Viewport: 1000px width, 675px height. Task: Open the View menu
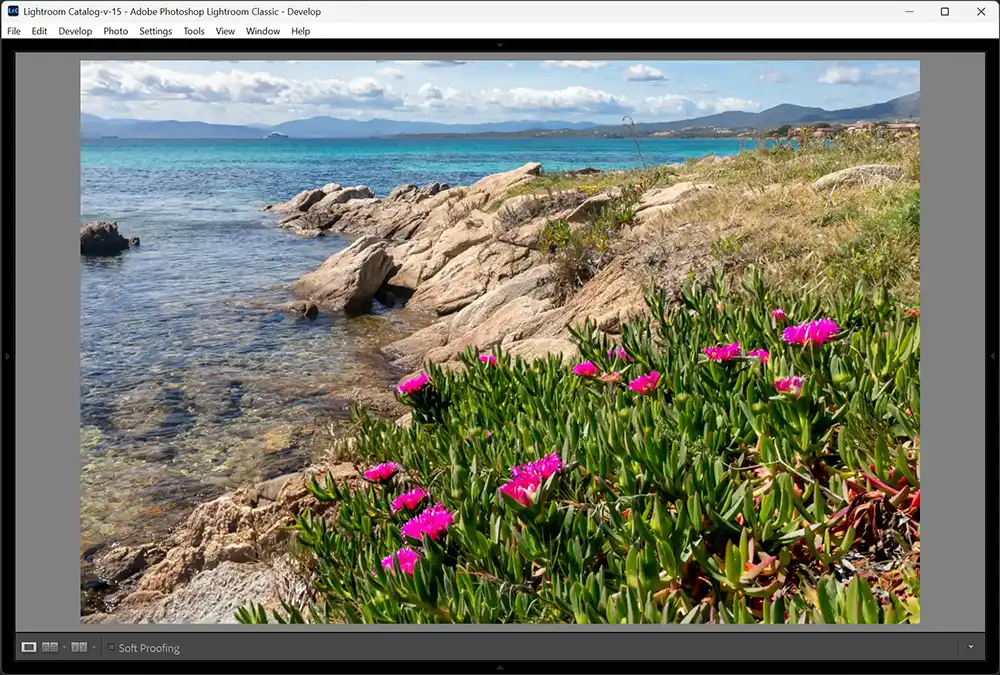click(x=225, y=31)
